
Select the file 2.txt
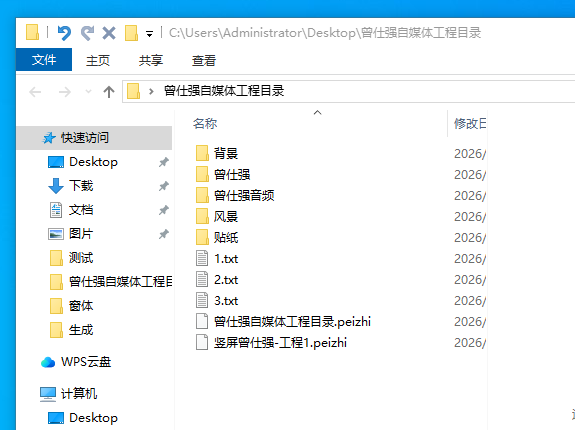pos(226,280)
